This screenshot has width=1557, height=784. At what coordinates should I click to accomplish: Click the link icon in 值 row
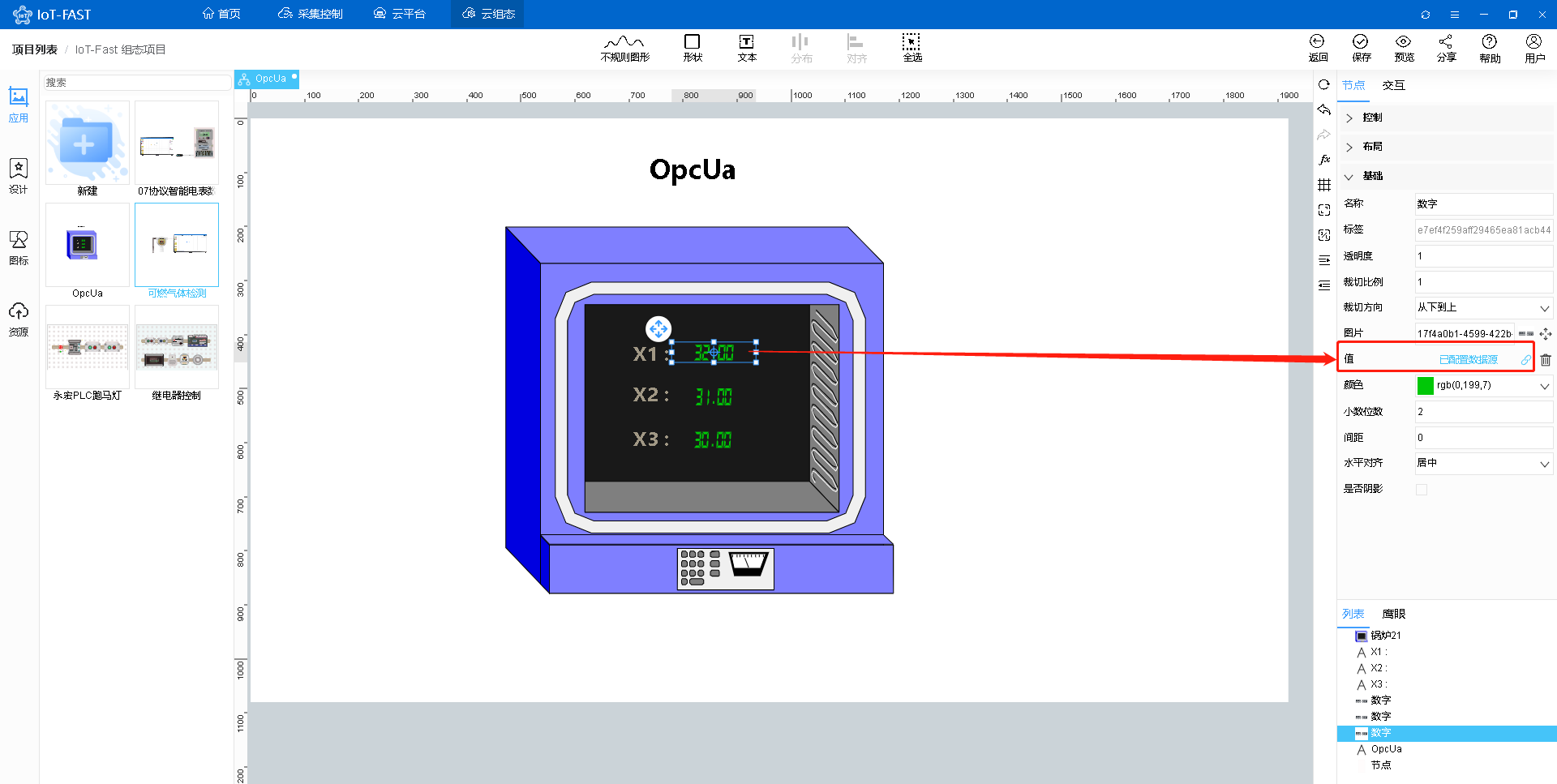coord(1526,360)
